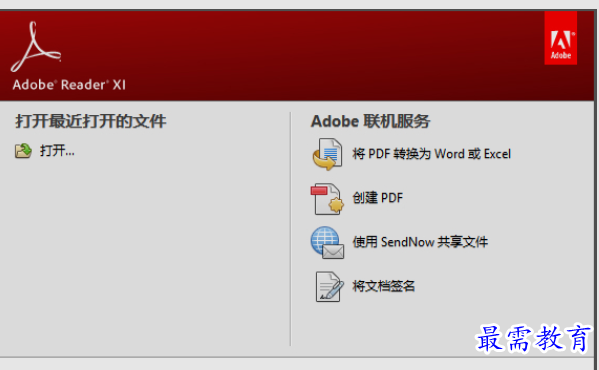This screenshot has width=599, height=370.
Task: Open 使用 SendNow 共享文件
Action: point(420,242)
